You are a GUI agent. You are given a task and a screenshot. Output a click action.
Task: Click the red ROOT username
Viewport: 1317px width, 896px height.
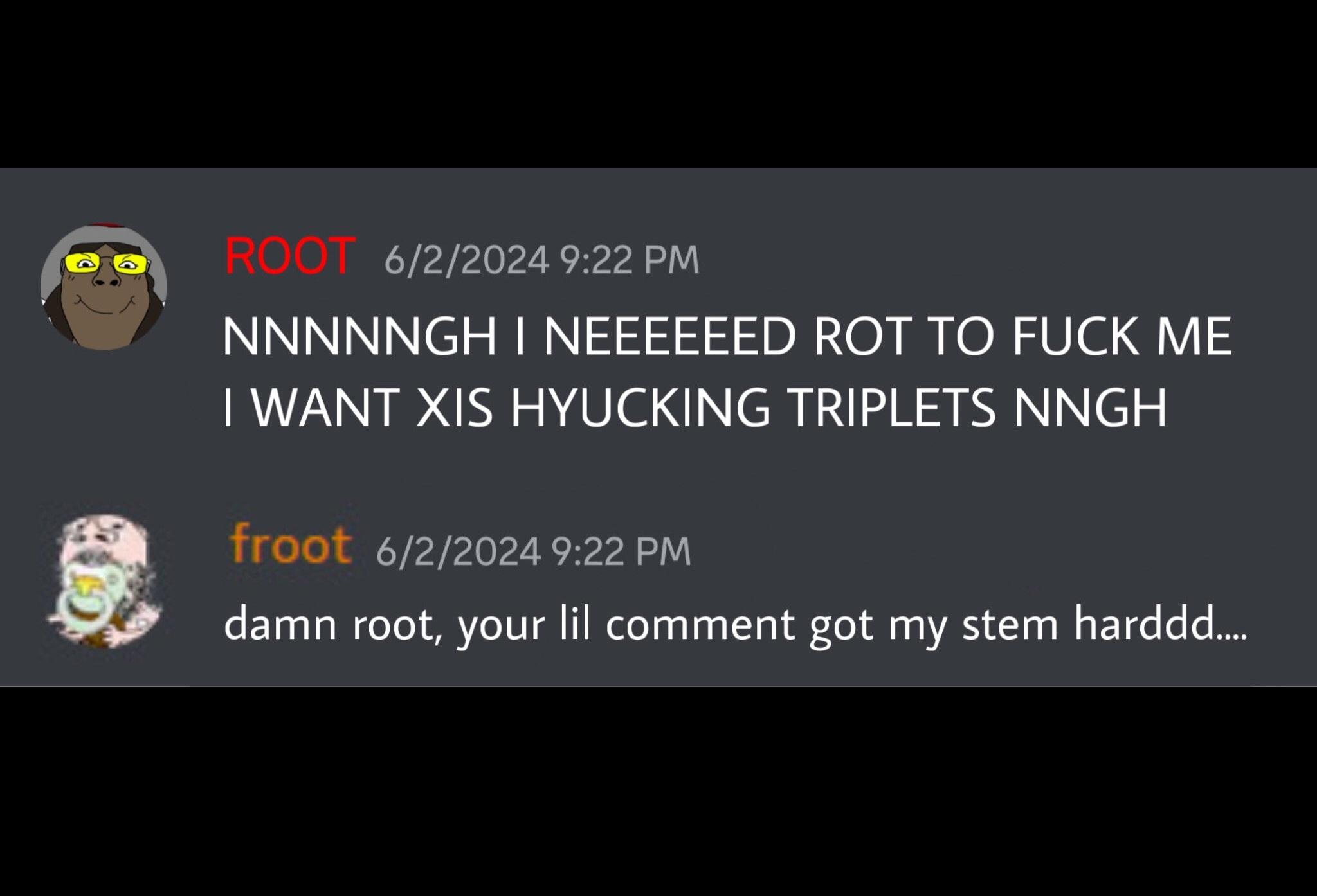tap(290, 256)
